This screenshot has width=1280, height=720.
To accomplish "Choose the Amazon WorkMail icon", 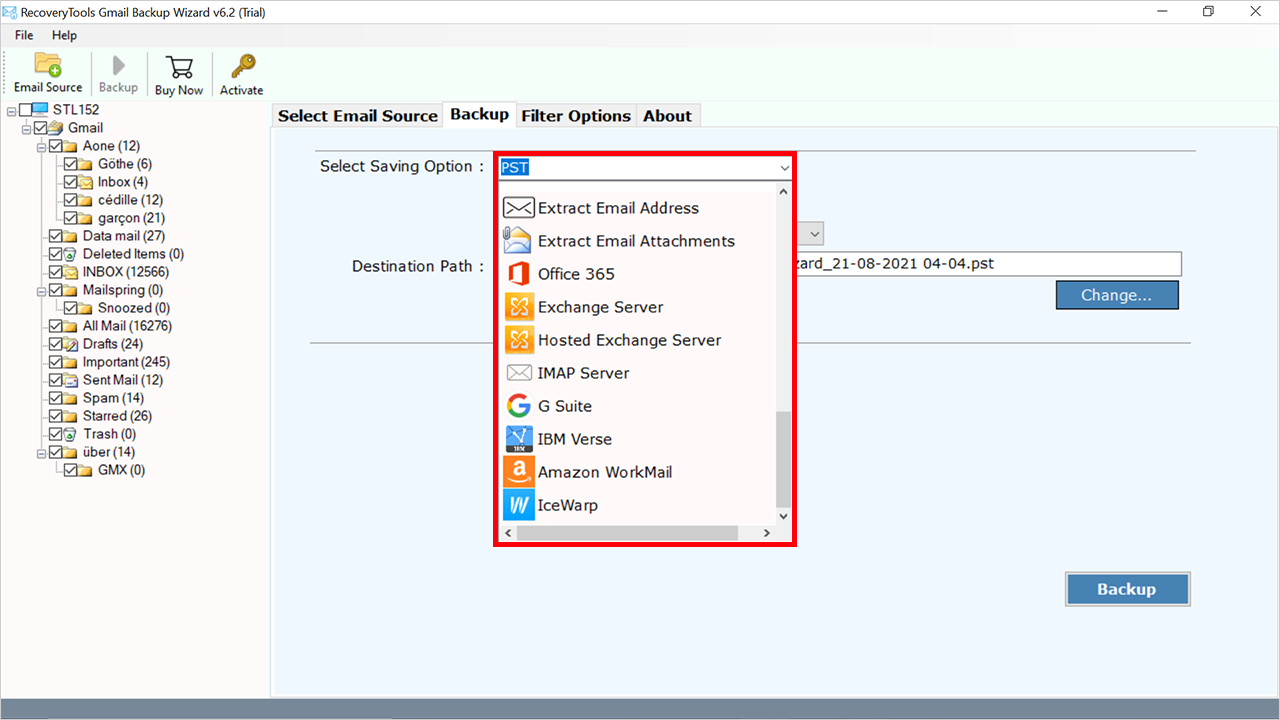I will point(519,472).
